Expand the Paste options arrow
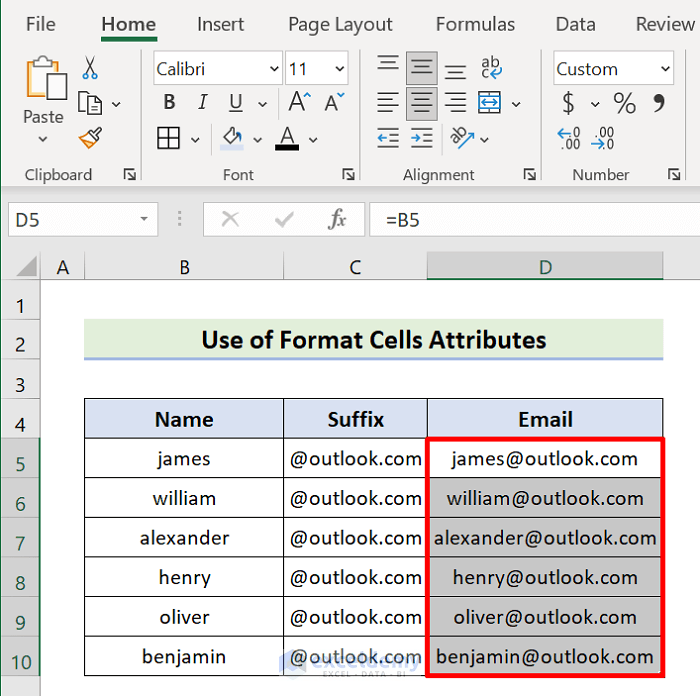This screenshot has height=696, width=700. [x=43, y=139]
